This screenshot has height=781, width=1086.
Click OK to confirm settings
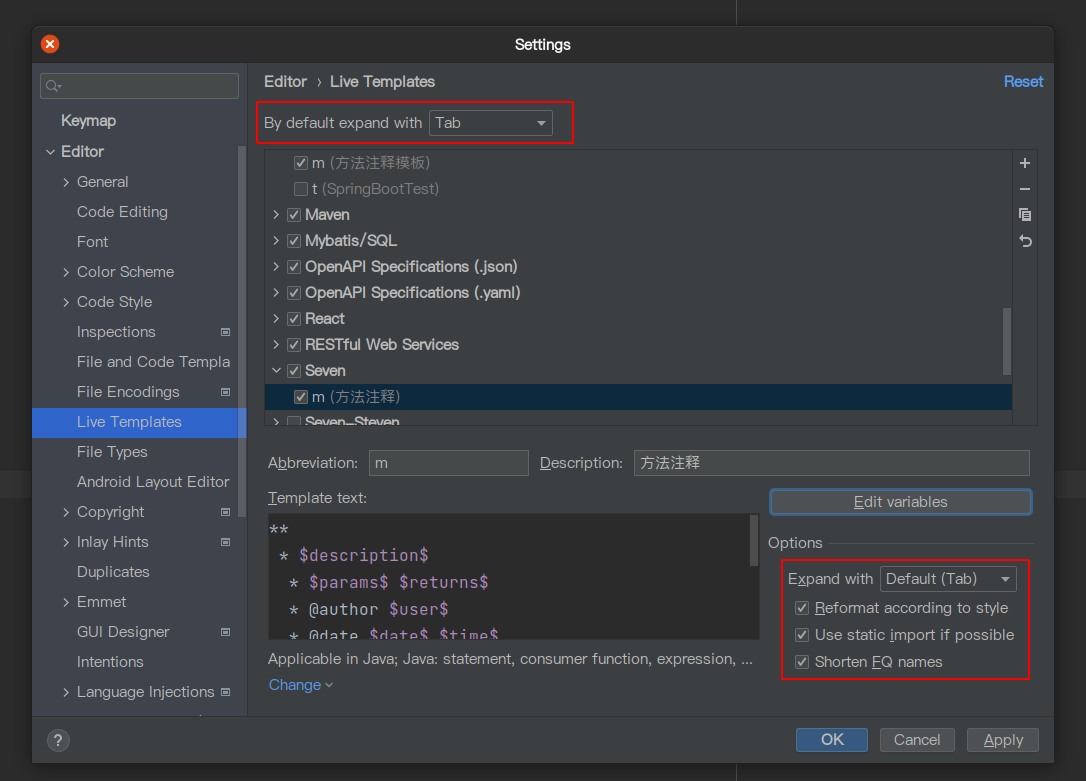tap(832, 740)
